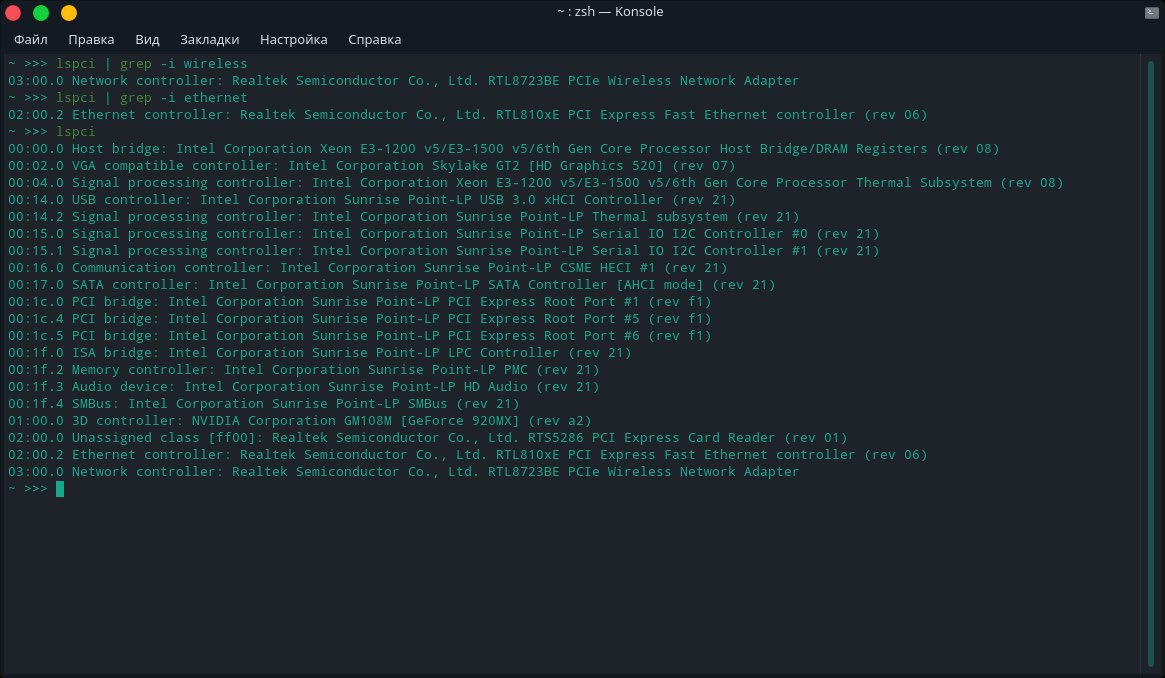The height and width of the screenshot is (678, 1165).
Task: Click the '~ : zsh — Konsole' window title
Action: coord(610,12)
